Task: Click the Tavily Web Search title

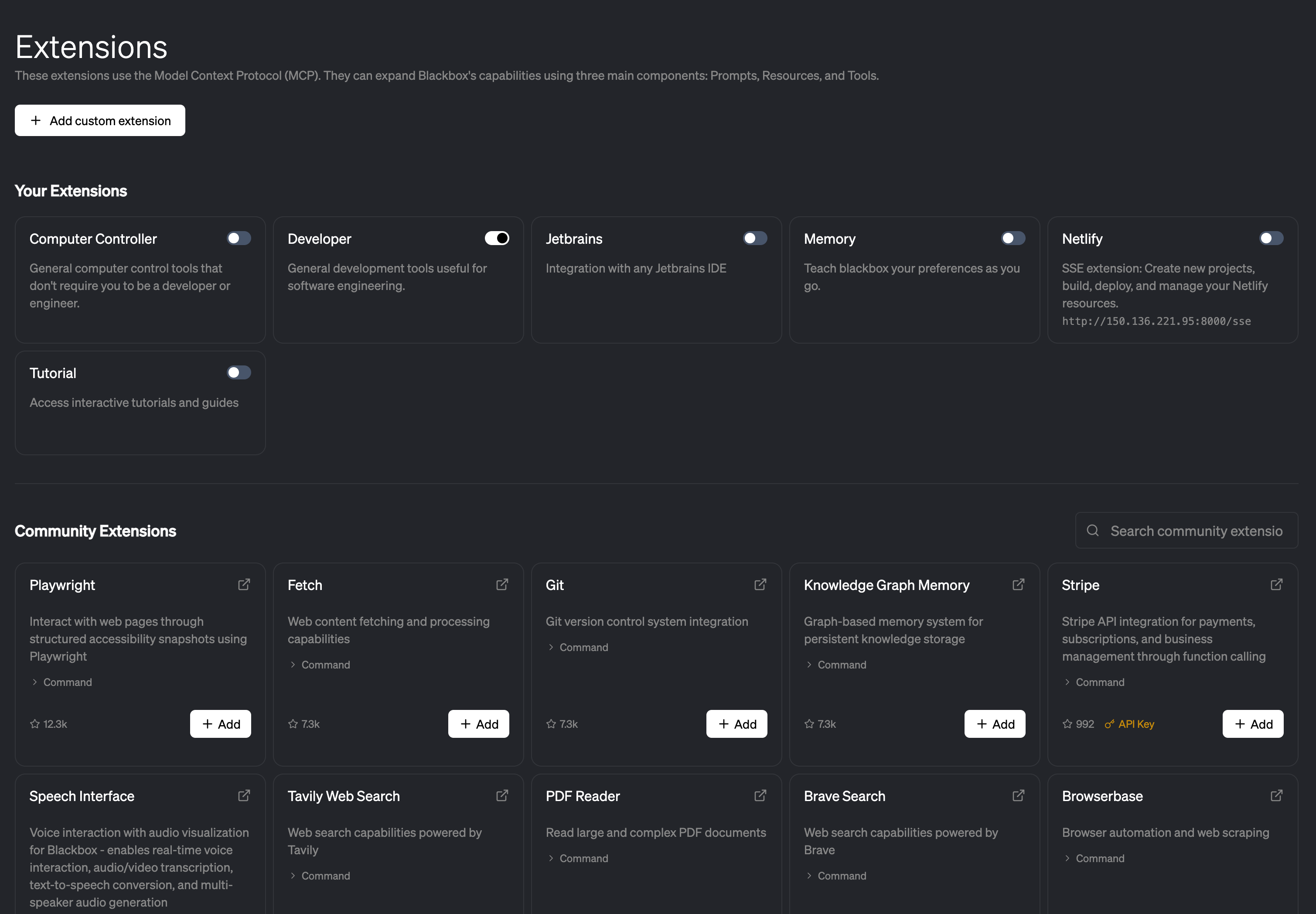Action: pyautogui.click(x=344, y=796)
